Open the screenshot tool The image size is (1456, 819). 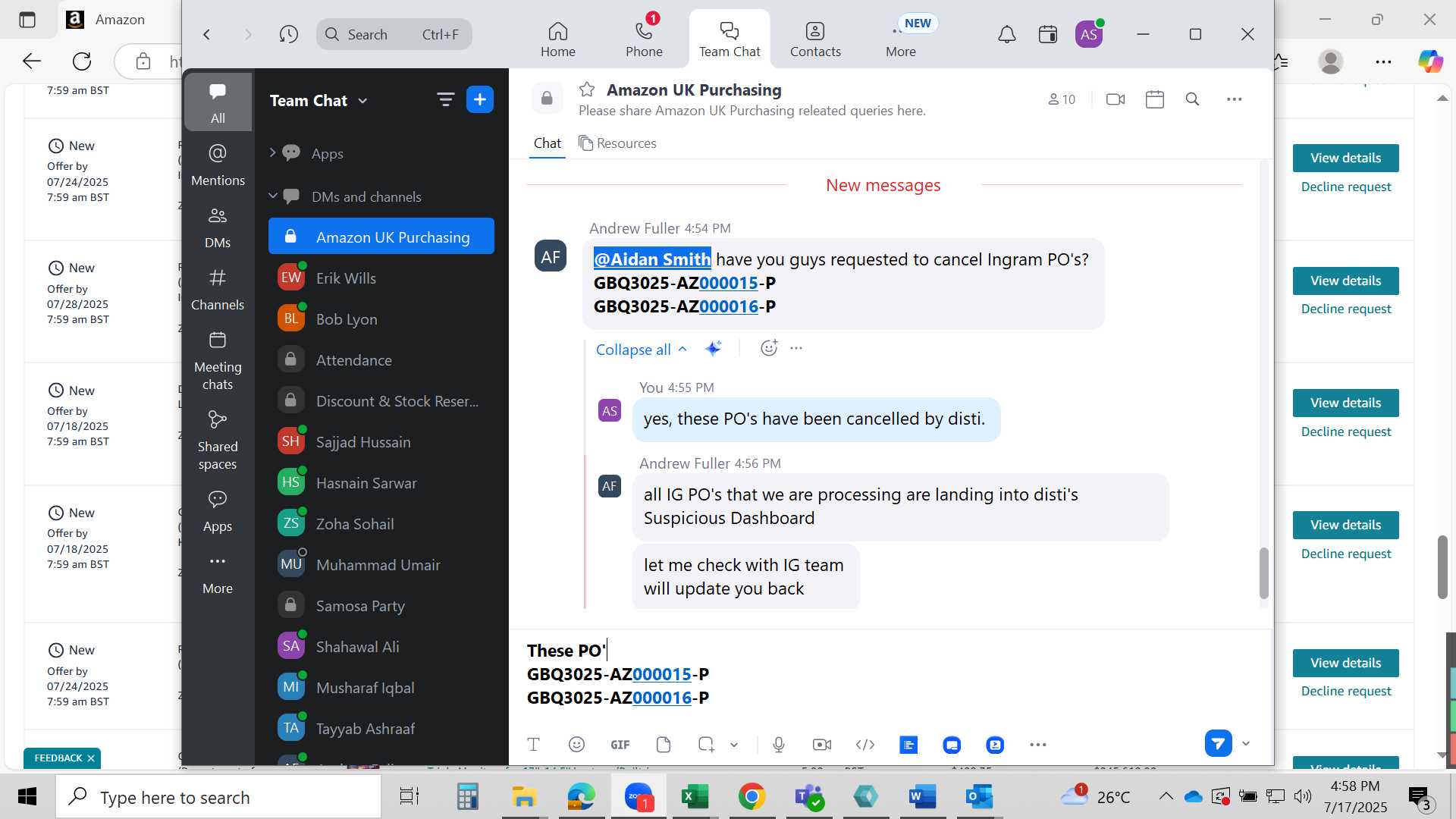[706, 745]
